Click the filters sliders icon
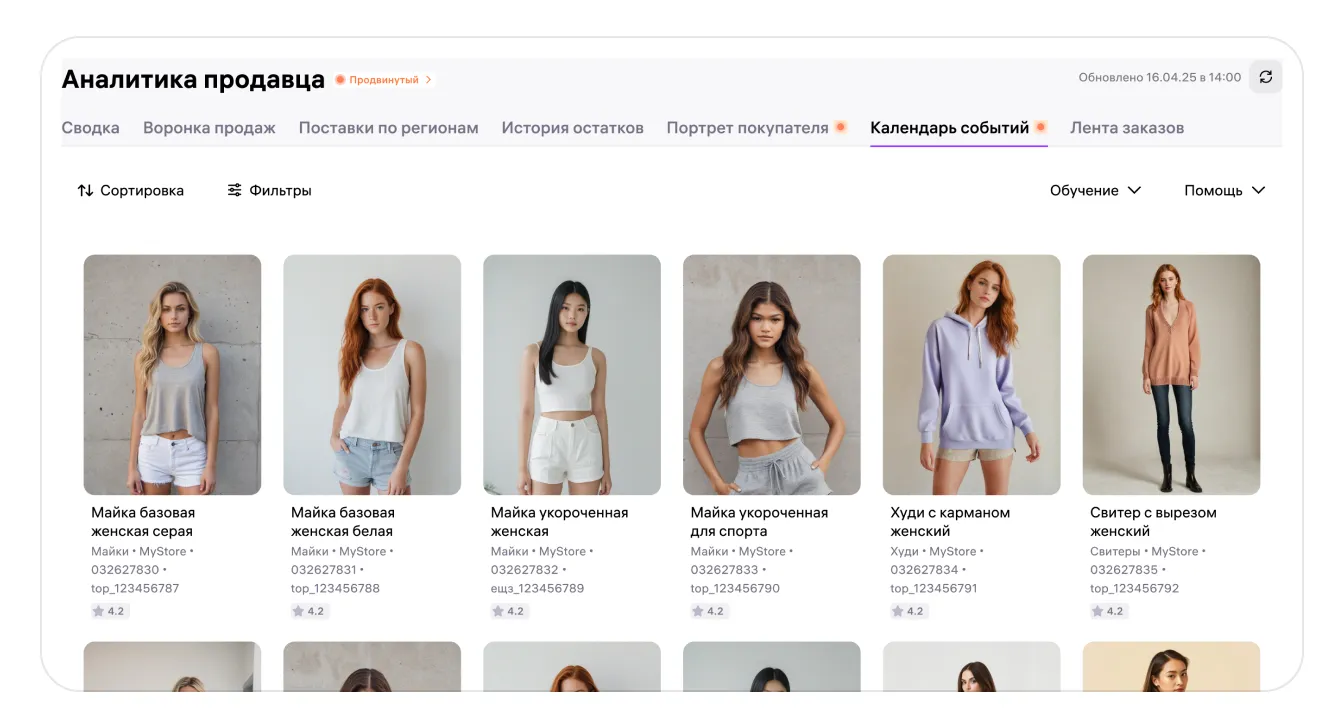The width and height of the screenshot is (1344, 728). click(x=235, y=190)
